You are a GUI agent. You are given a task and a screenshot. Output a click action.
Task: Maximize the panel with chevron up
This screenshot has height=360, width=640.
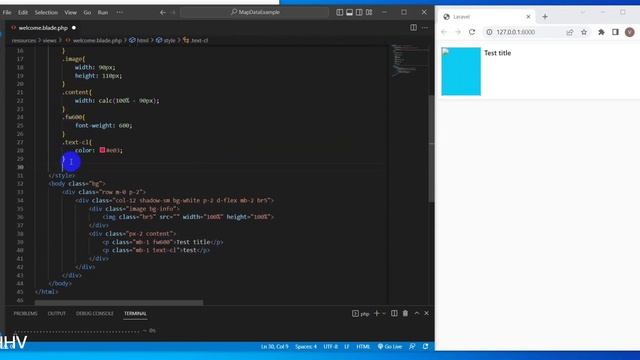pos(417,313)
